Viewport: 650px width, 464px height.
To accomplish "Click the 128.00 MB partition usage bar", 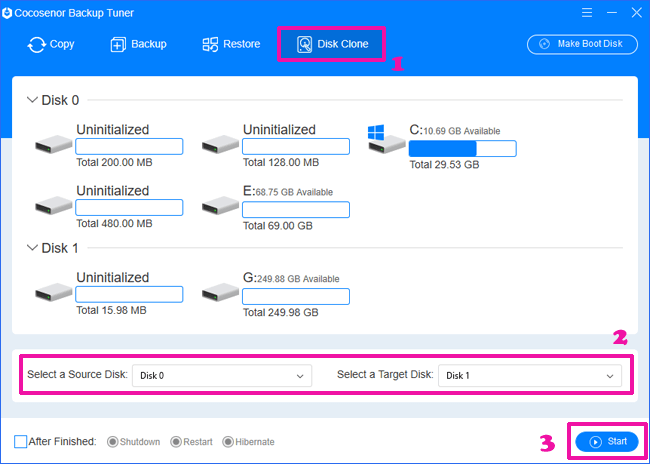I will click(296, 146).
